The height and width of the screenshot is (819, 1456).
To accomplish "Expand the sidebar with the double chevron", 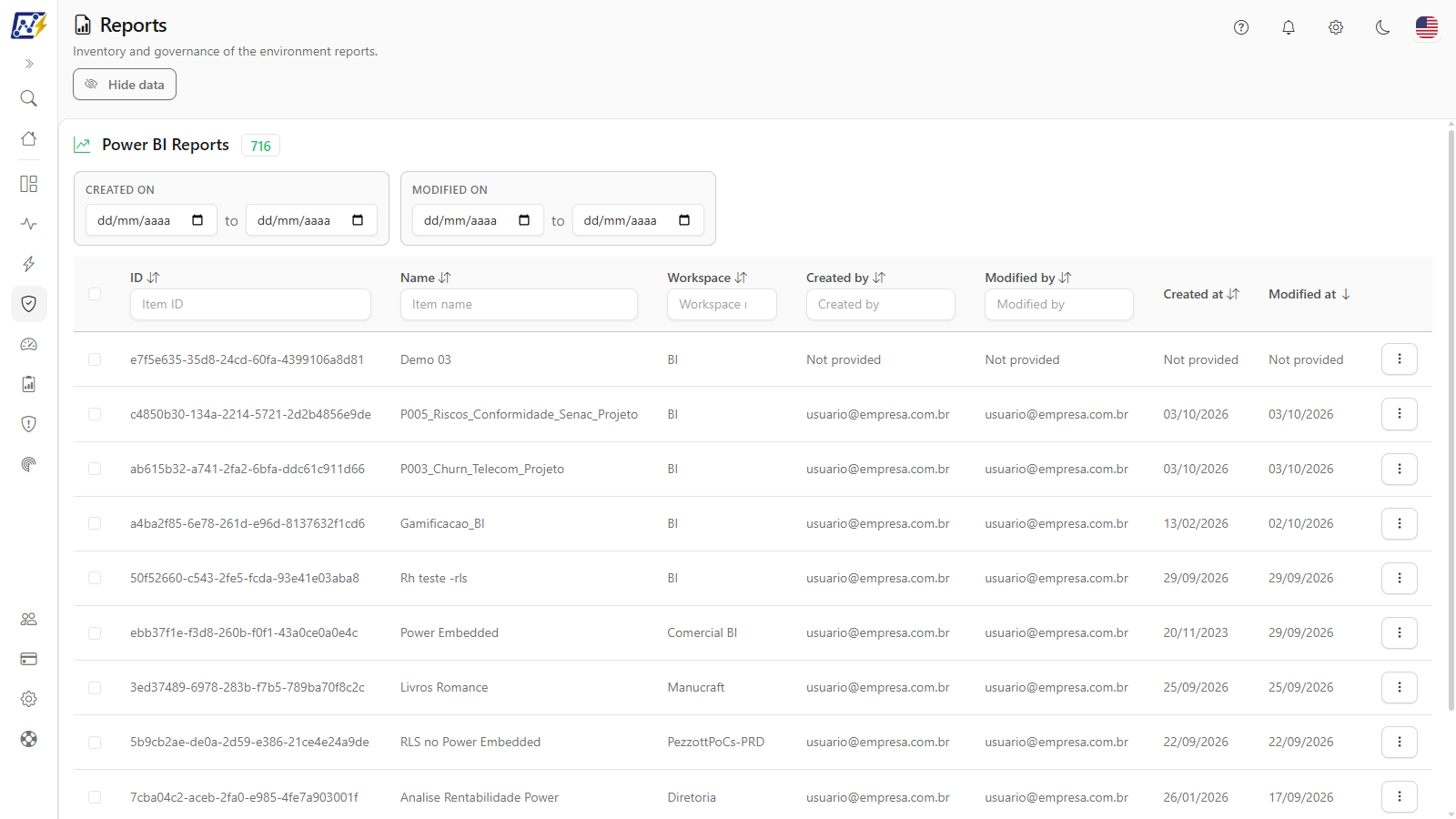I will tap(29, 64).
